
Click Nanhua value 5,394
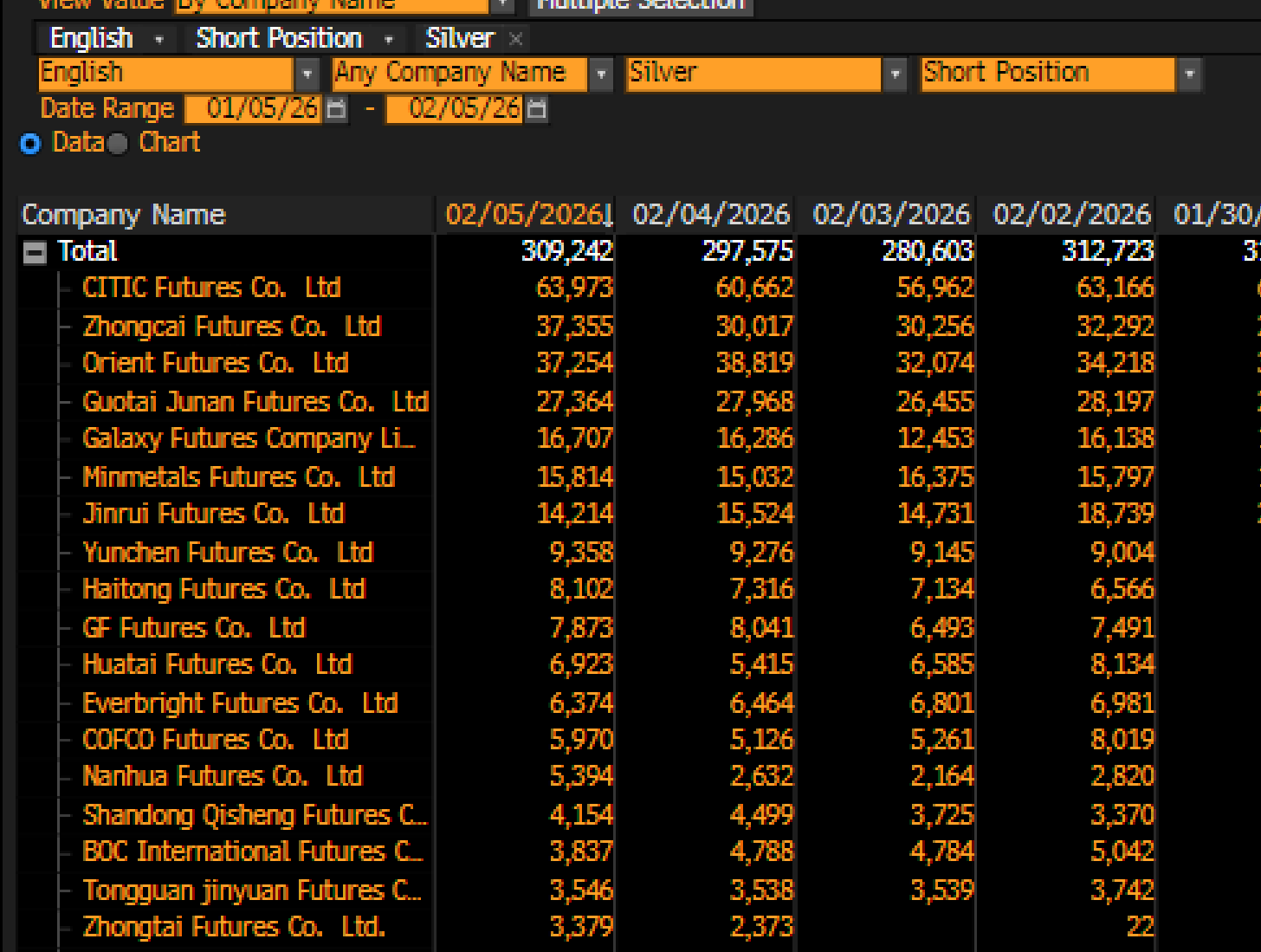(x=581, y=776)
